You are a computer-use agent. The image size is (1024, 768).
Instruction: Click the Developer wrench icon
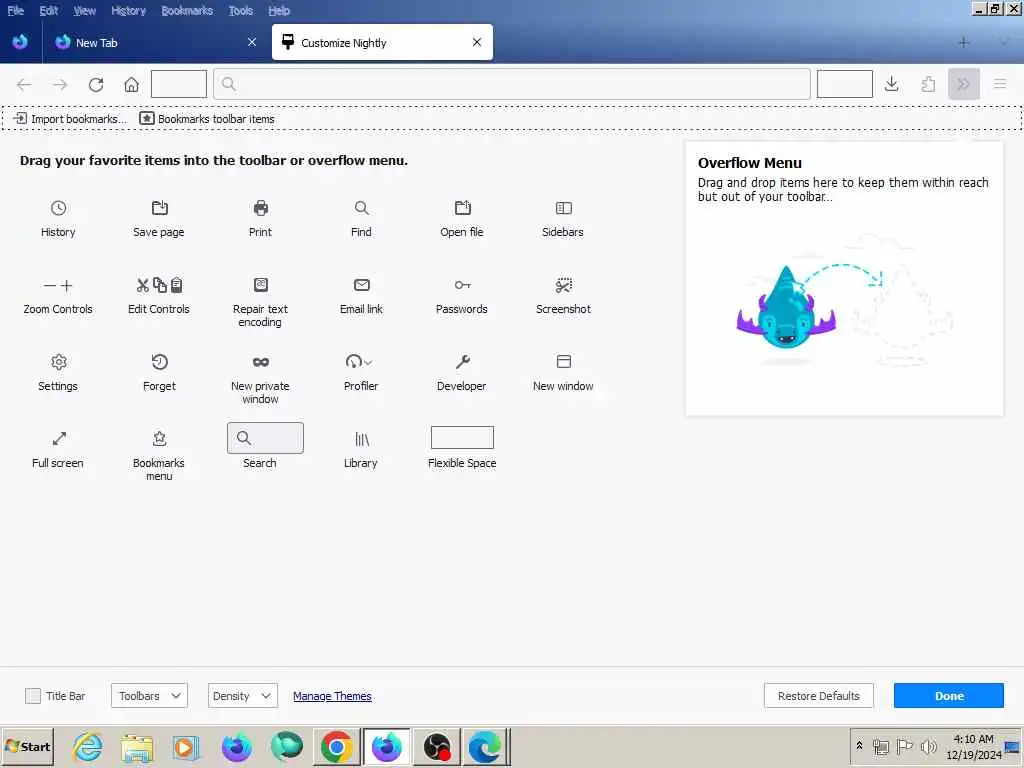462,362
